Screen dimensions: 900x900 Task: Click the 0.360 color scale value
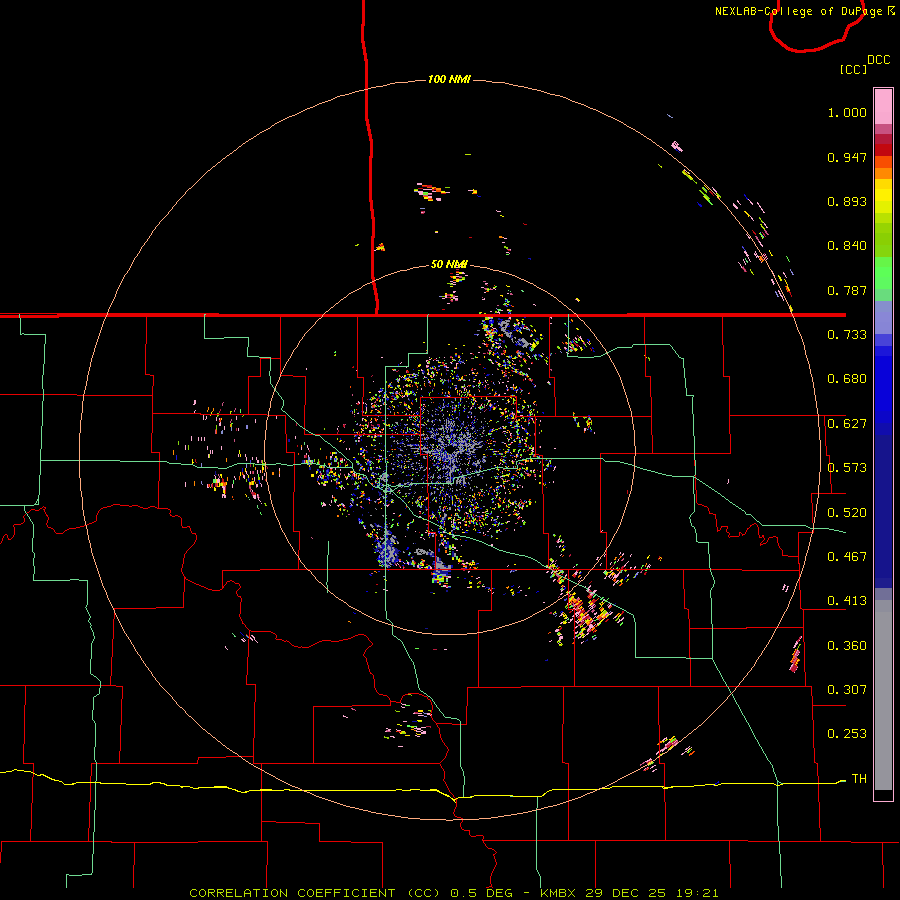(847, 646)
